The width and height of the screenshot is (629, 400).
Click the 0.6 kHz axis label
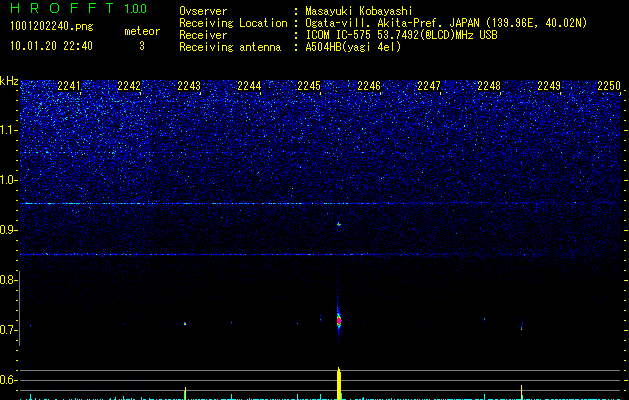pos(8,380)
